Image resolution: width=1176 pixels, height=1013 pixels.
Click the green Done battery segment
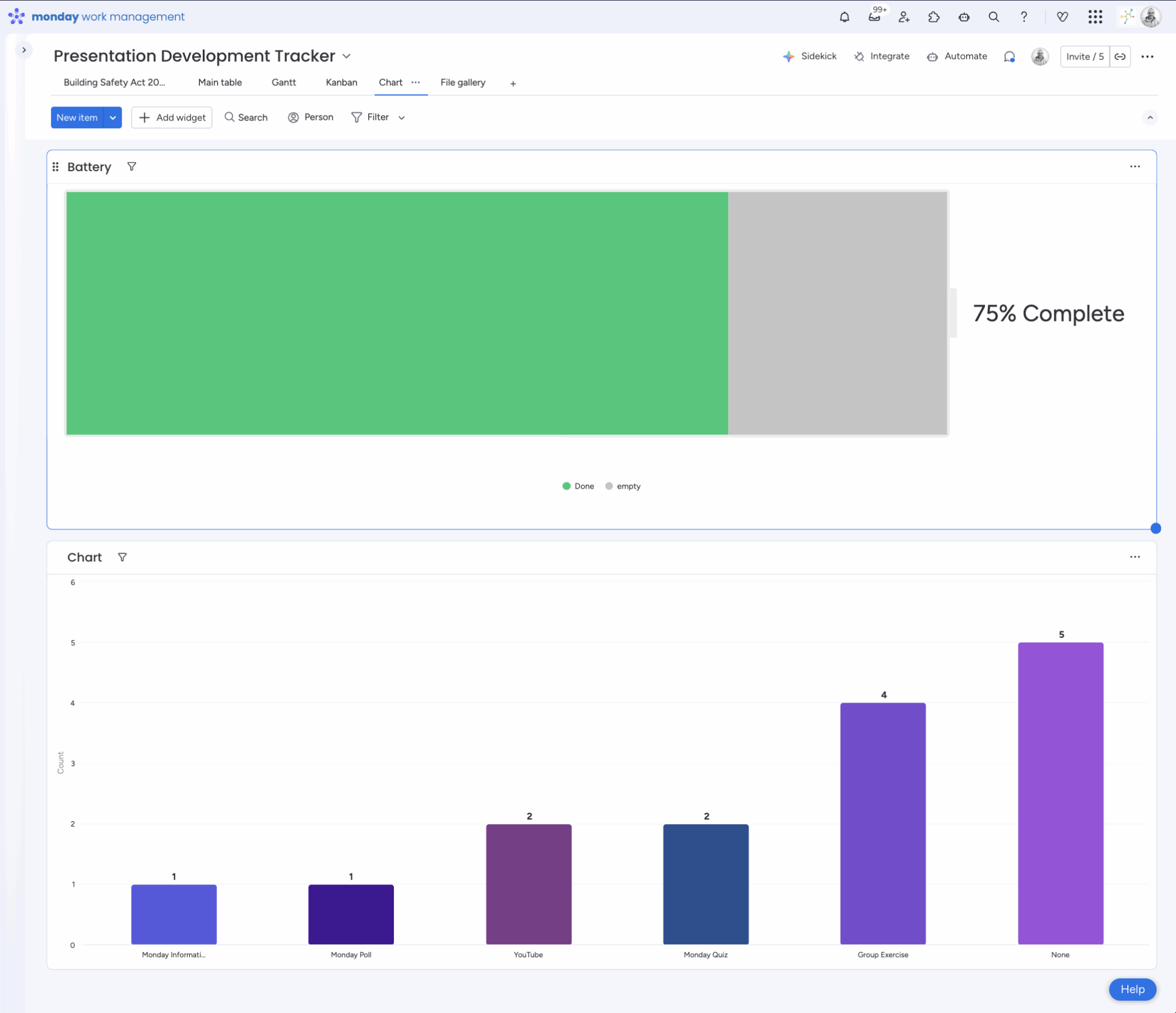pos(397,313)
